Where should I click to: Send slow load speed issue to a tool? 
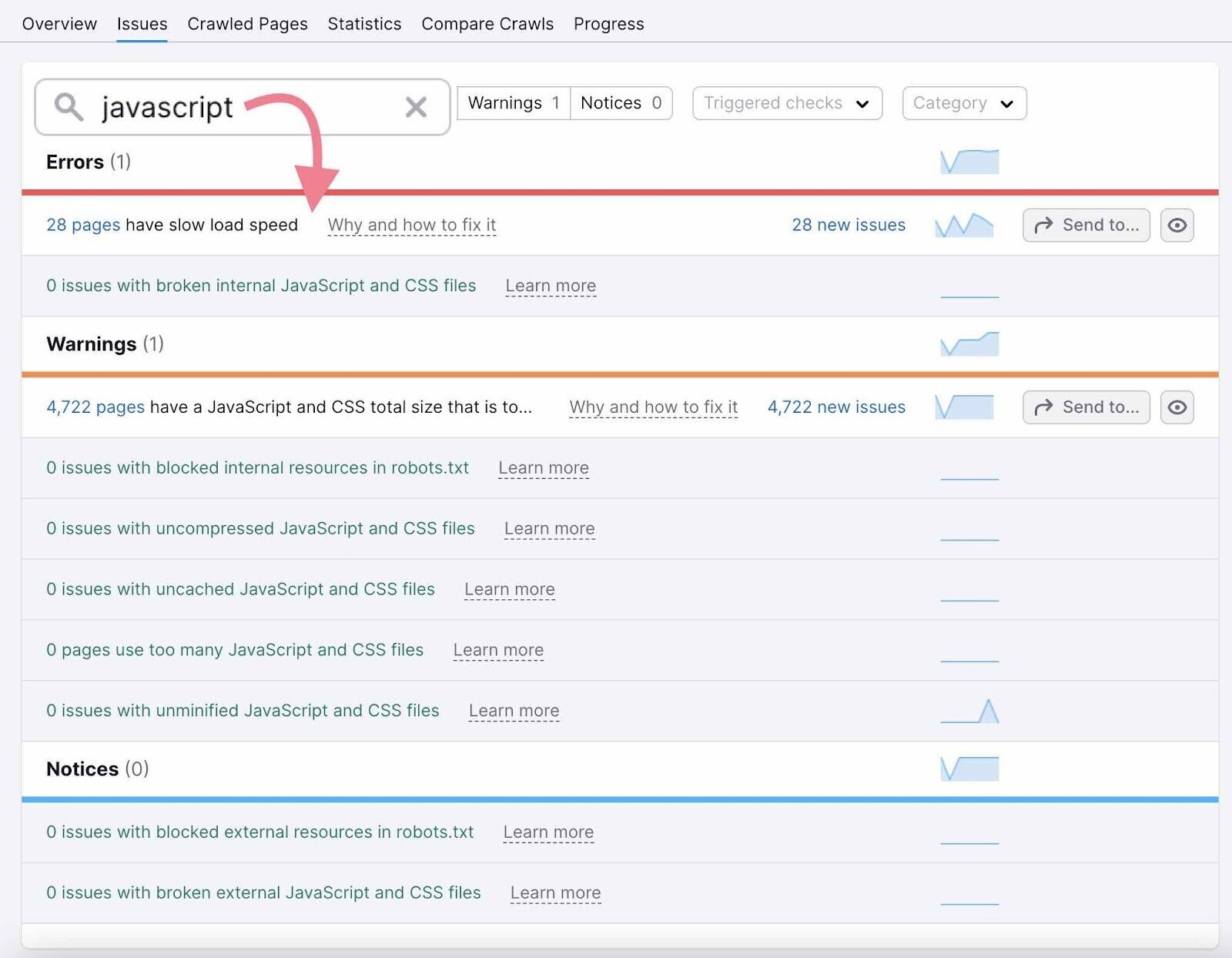pos(1086,226)
